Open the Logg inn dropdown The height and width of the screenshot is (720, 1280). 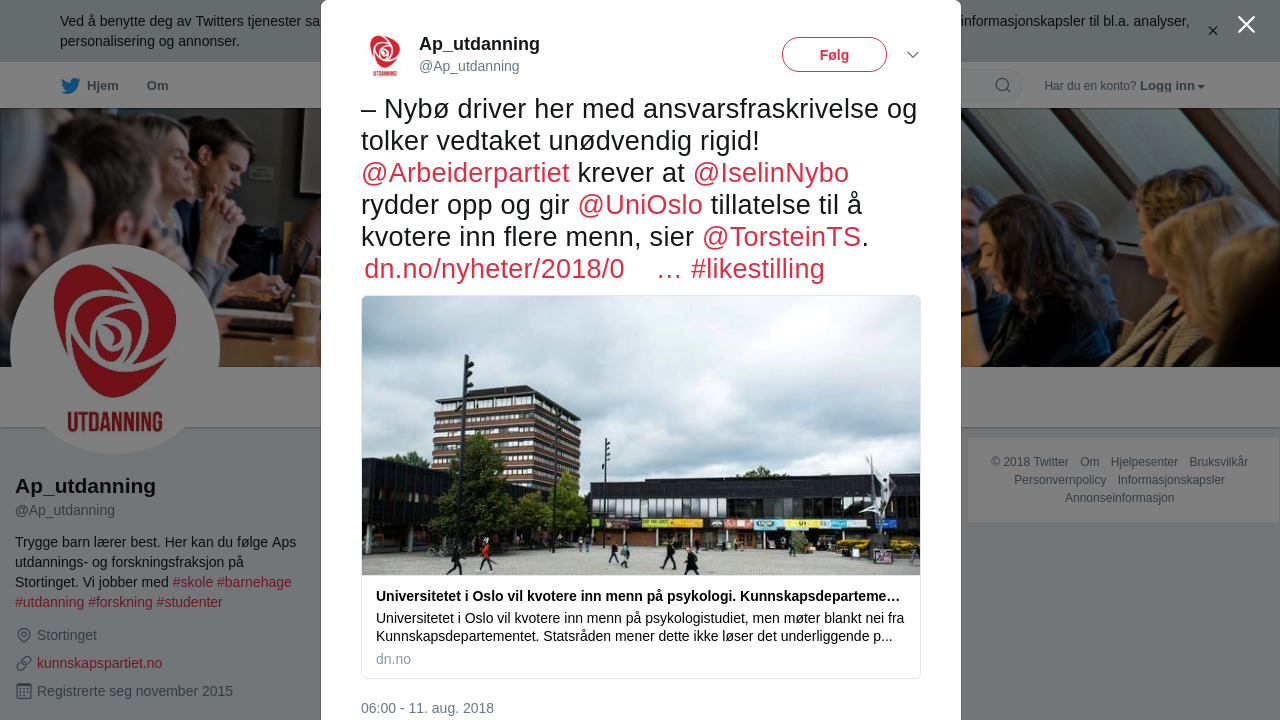click(x=1172, y=86)
